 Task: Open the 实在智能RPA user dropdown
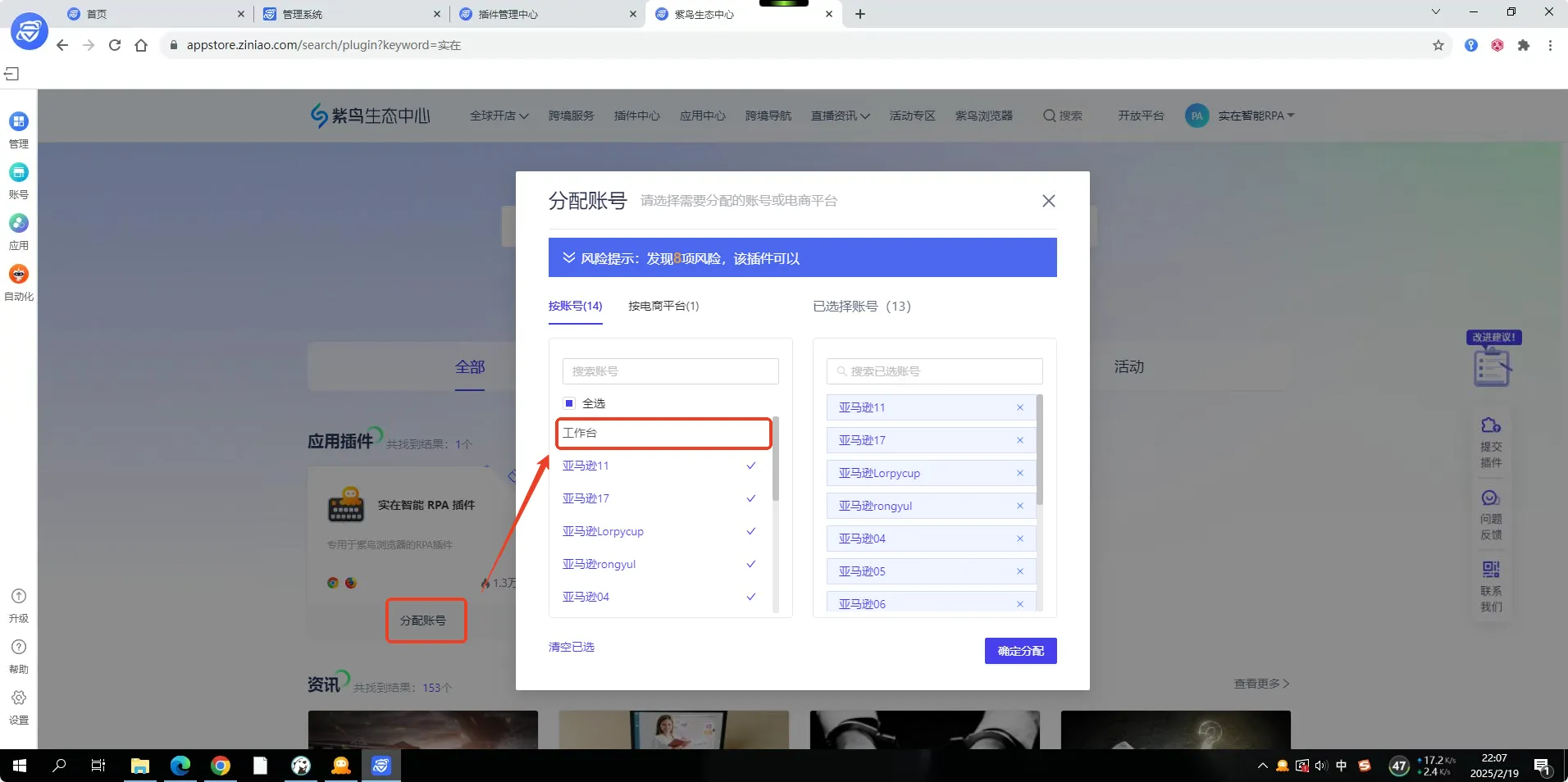click(1256, 116)
